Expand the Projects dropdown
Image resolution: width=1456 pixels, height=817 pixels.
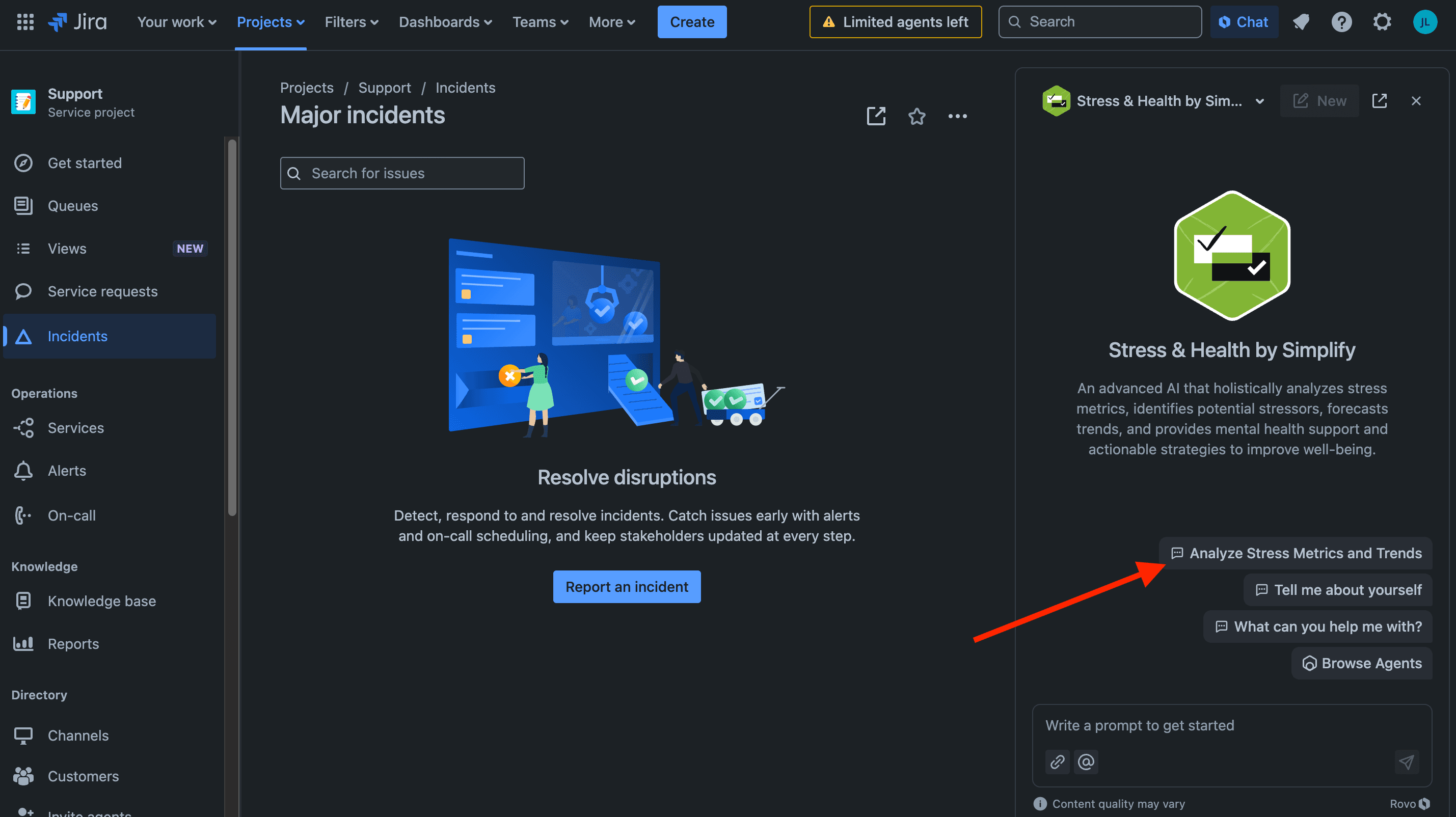(x=271, y=22)
